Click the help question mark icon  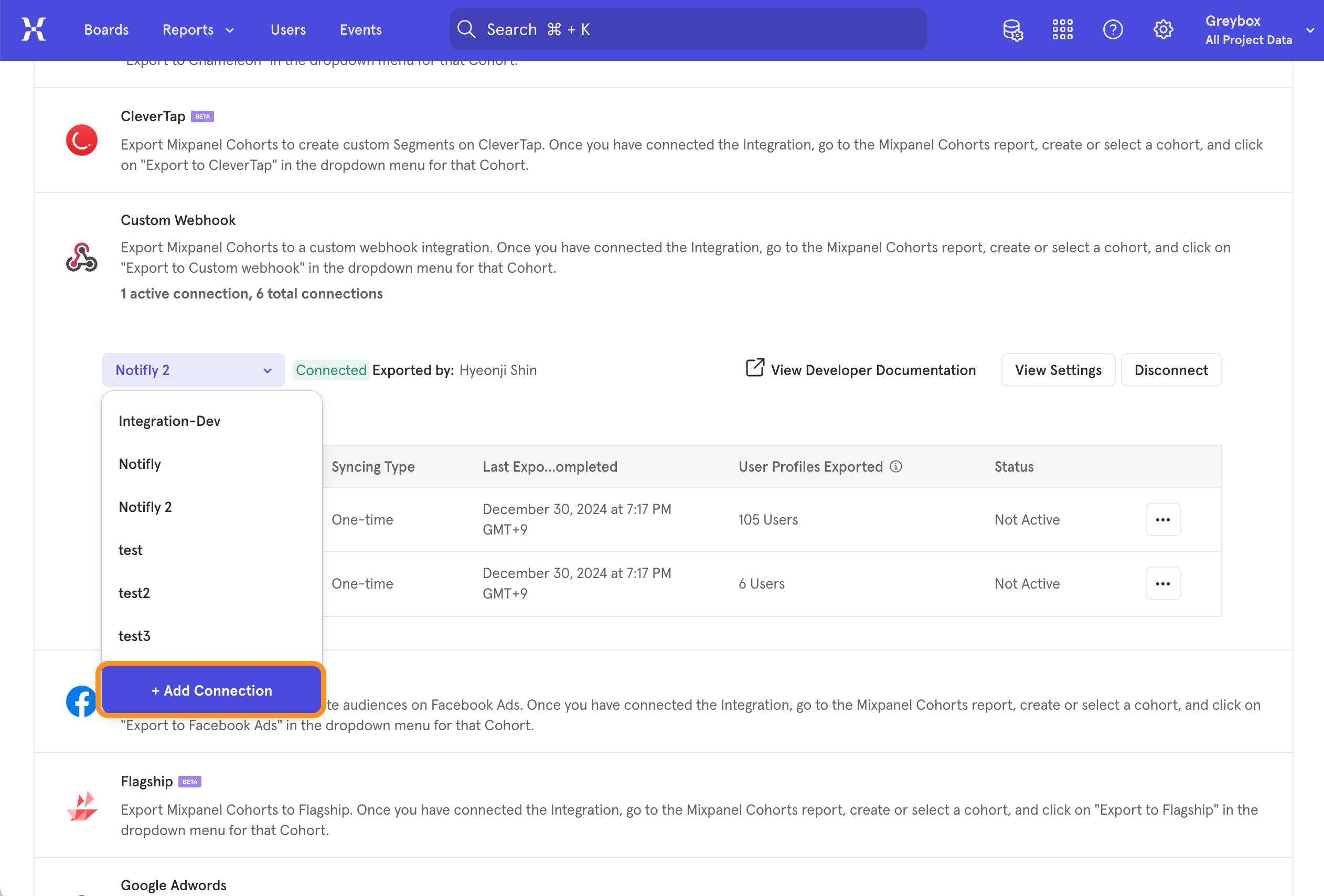point(1113,29)
